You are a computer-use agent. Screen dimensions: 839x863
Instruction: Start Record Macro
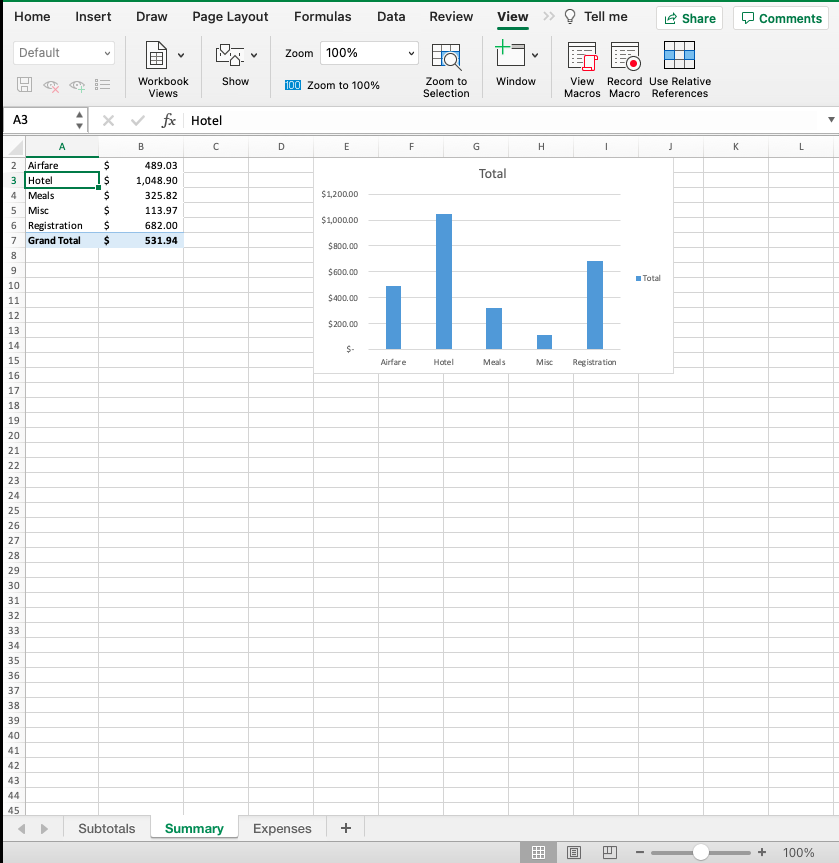[x=624, y=62]
